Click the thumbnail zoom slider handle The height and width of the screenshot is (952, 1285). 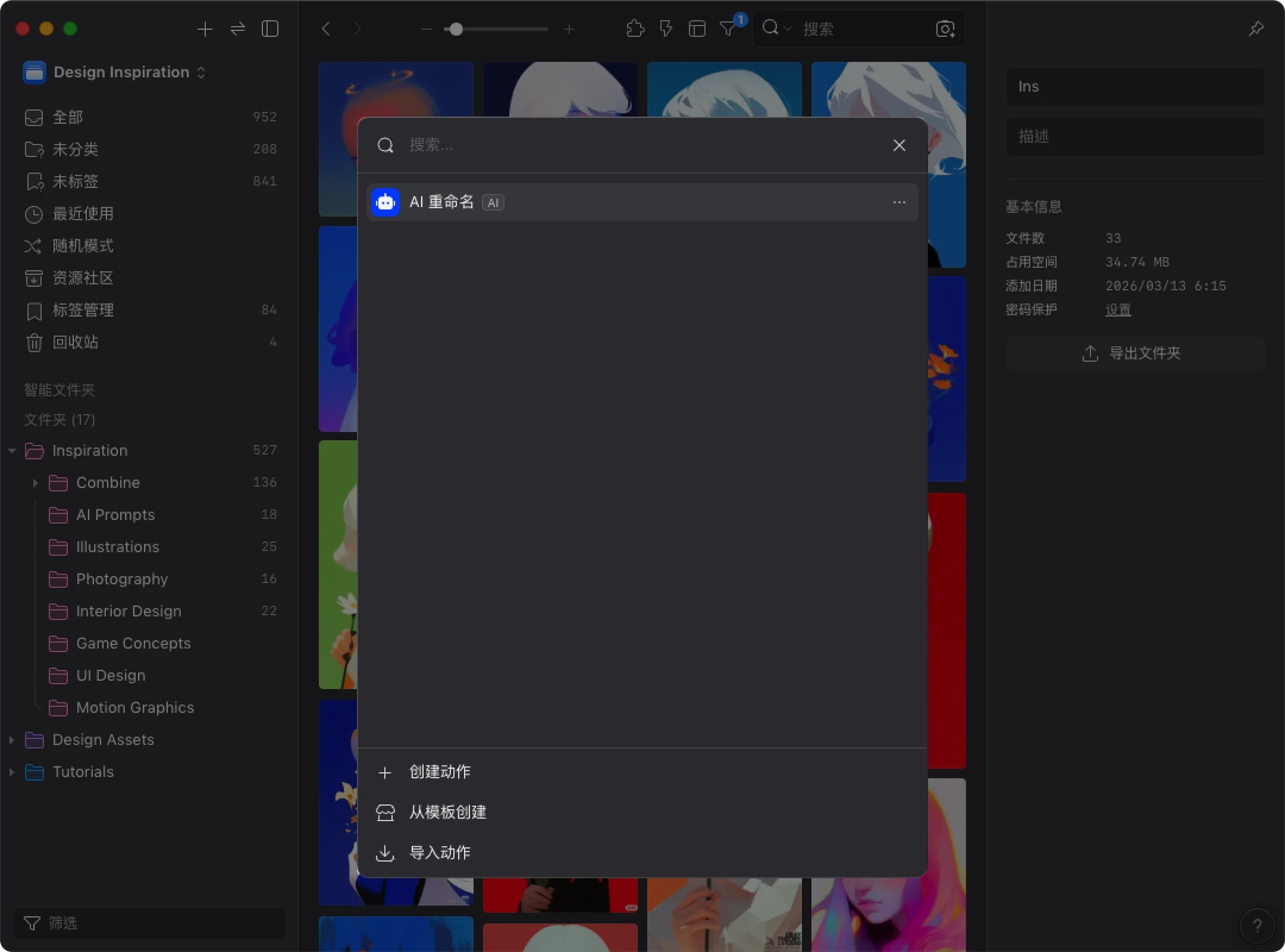456,29
